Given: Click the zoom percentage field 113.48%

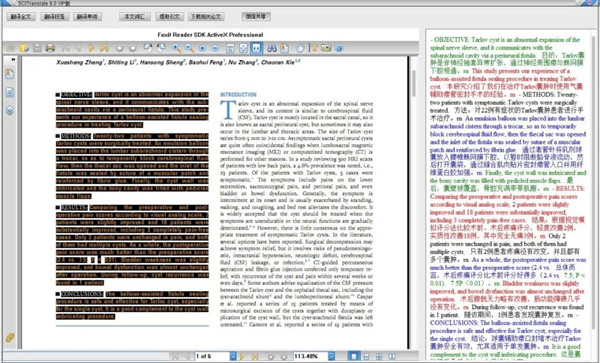Looking at the screenshot, I should pos(311,356).
